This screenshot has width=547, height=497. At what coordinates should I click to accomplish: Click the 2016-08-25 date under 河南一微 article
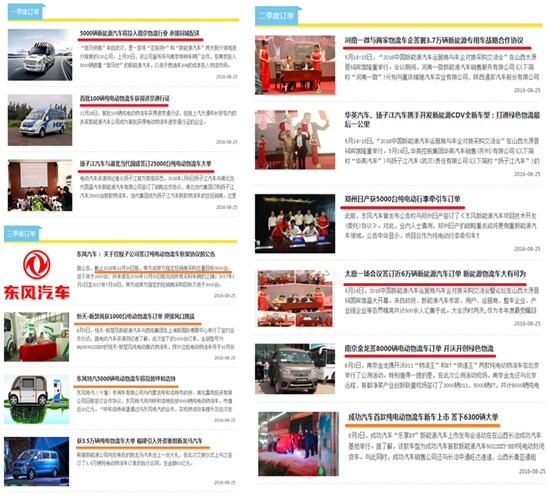[x=527, y=90]
